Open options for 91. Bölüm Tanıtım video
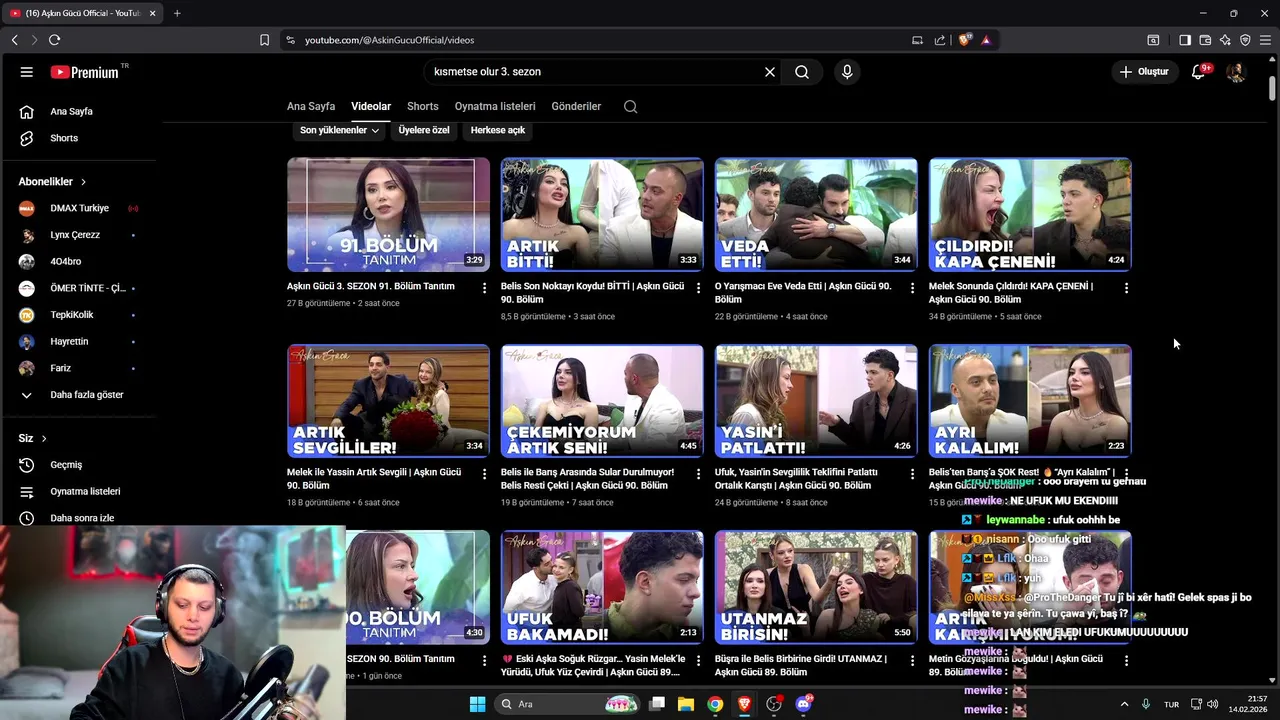 (485, 288)
